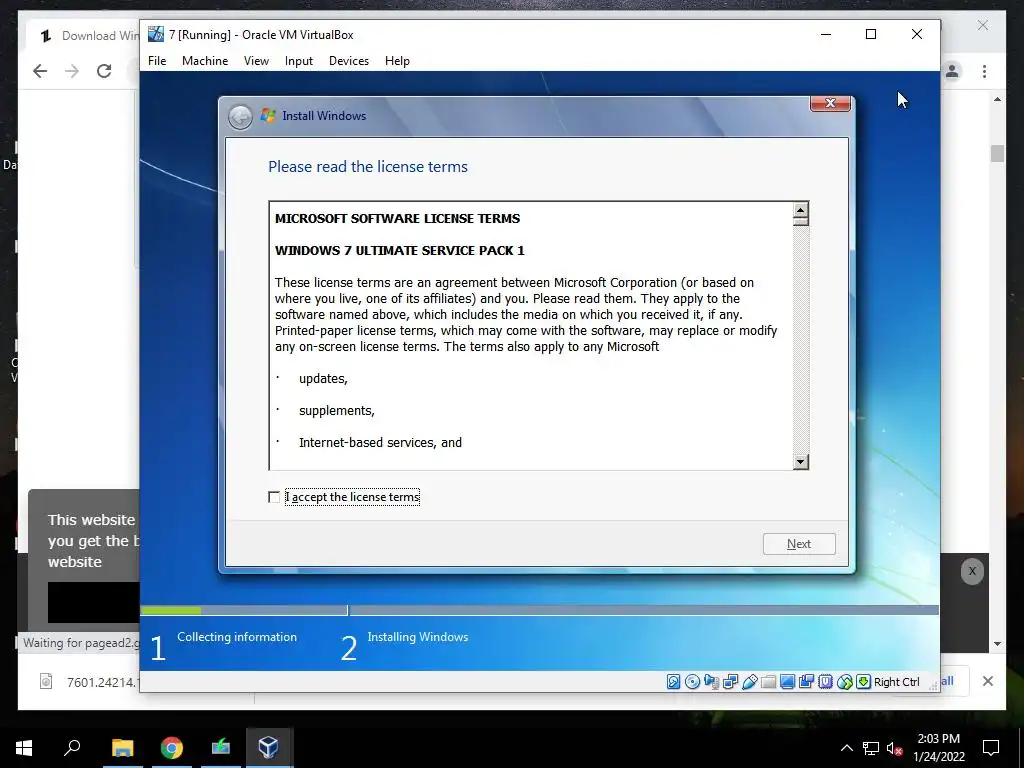Click the license scrollbar up arrow

pyautogui.click(x=801, y=209)
